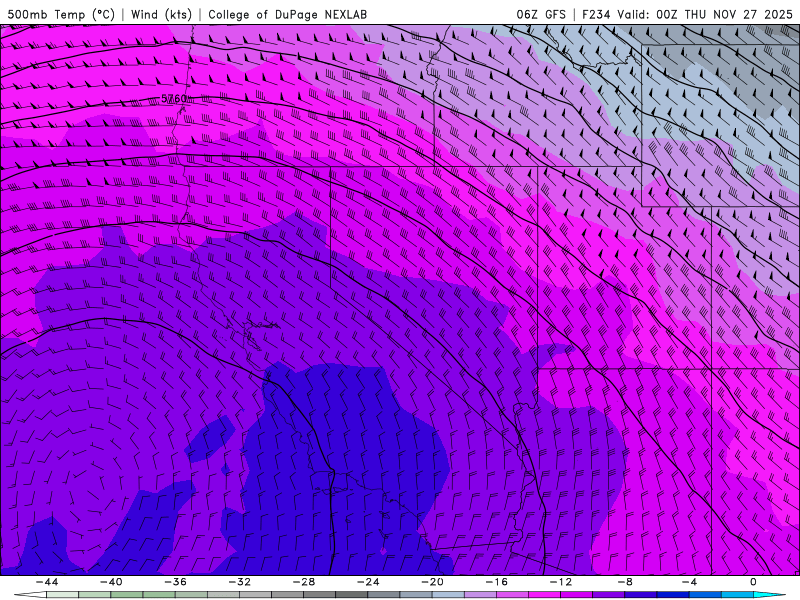The width and height of the screenshot is (800, 600).
Task: Click the 'College of DuPage NEXLAB' text
Action: pos(287,14)
